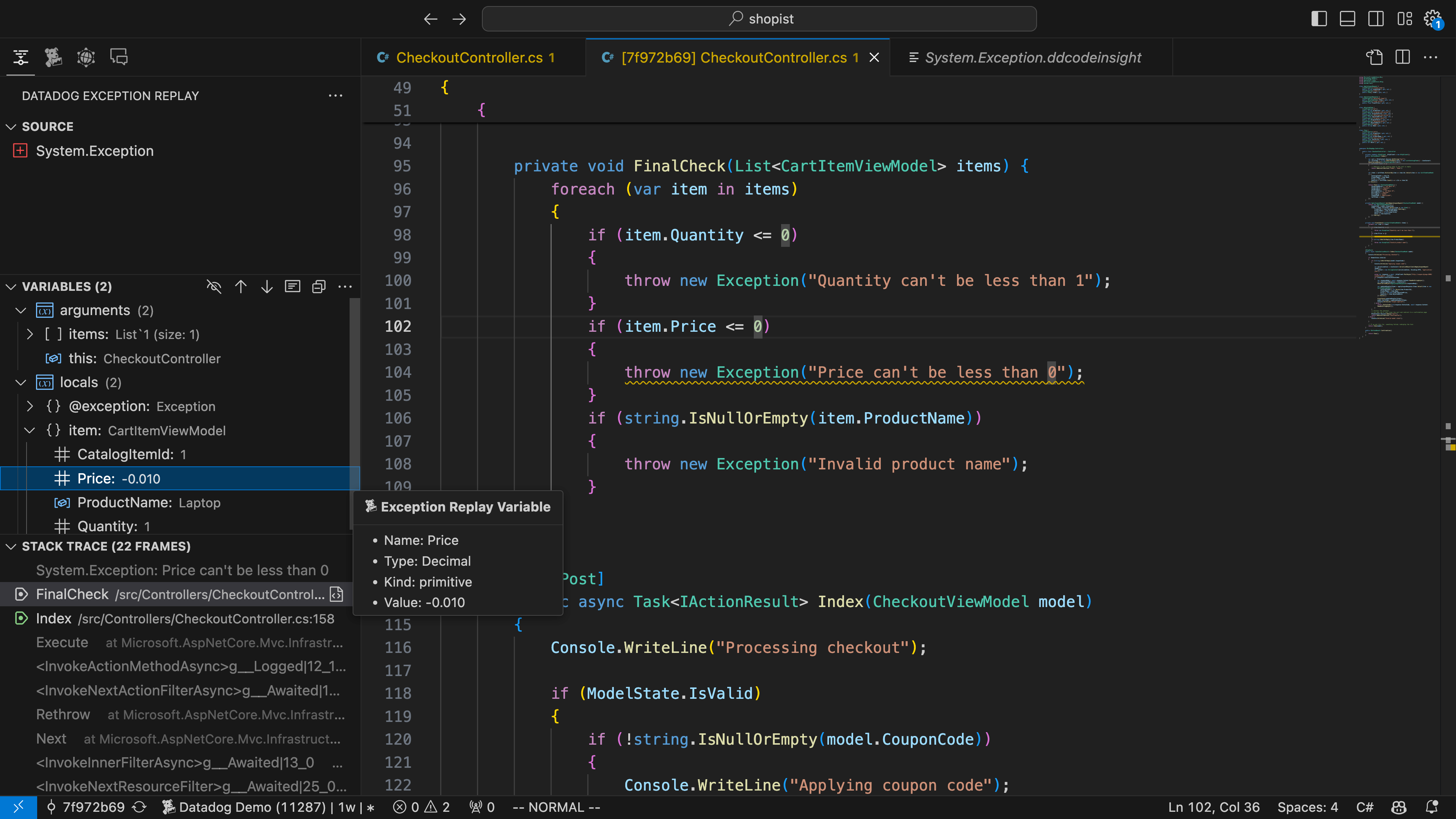Click the Exception Replay flow icon in sidebar
1456x819 pixels.
click(20, 56)
